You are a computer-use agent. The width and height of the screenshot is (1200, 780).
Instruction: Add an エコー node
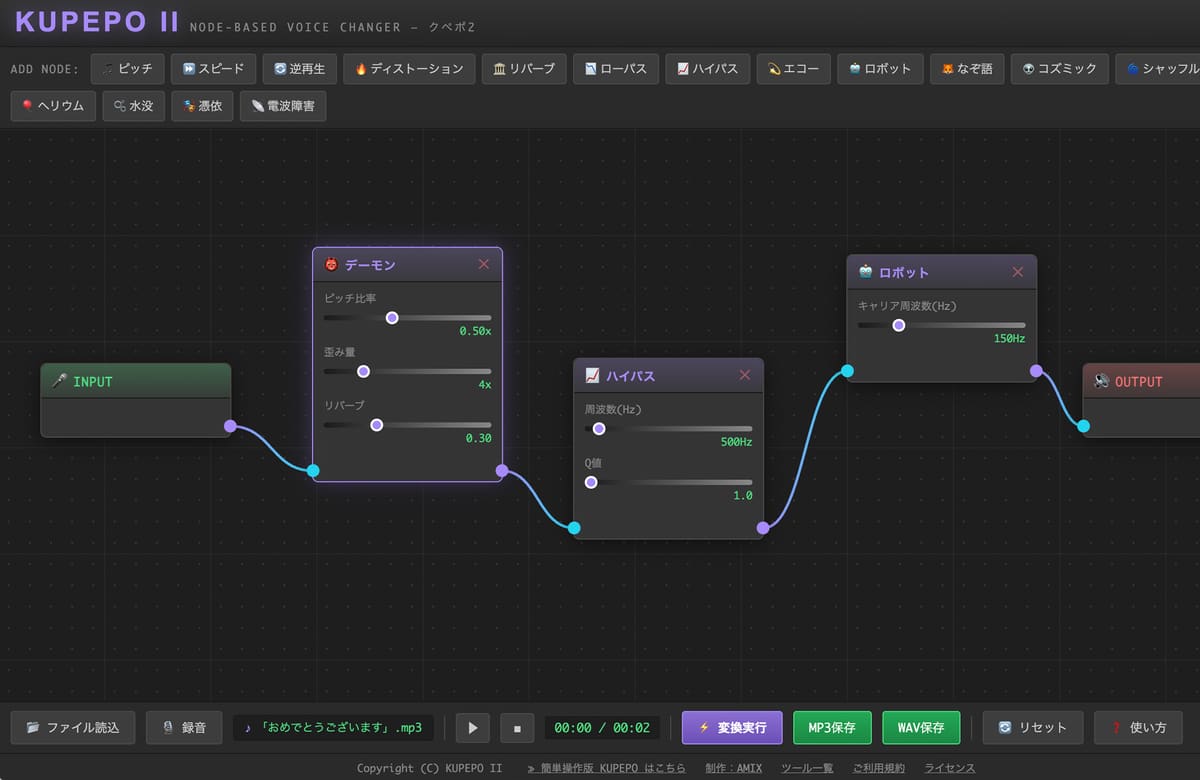(x=792, y=69)
